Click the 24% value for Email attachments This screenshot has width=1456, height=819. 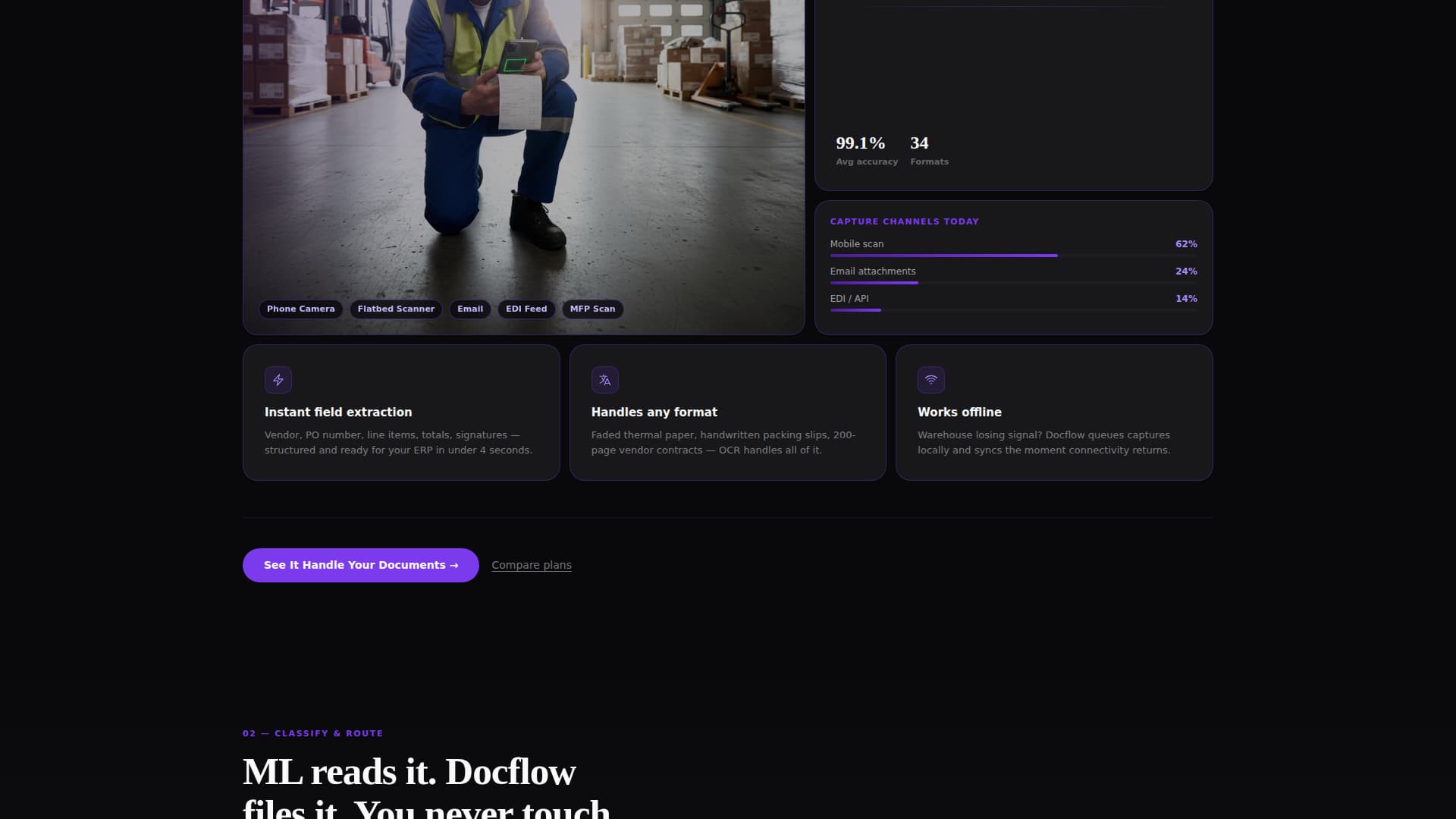tap(1186, 271)
